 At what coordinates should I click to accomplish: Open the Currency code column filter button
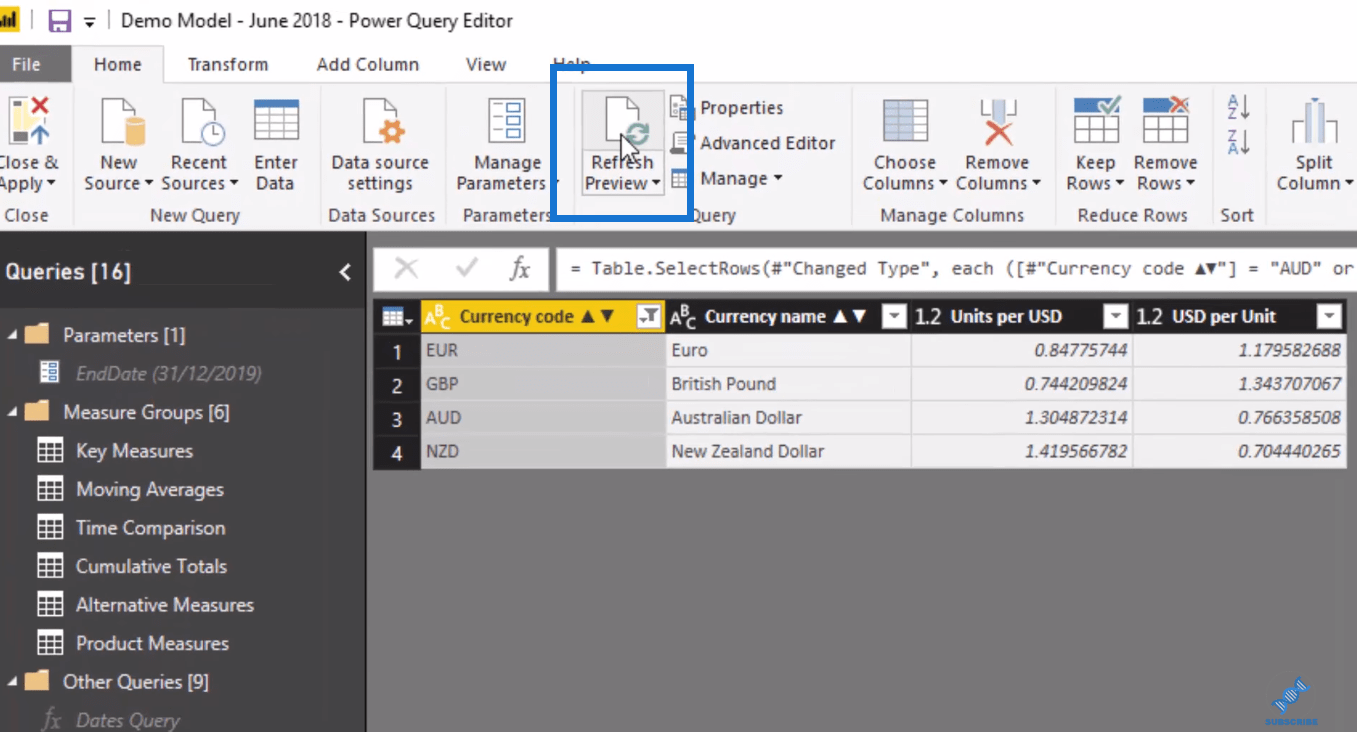[649, 317]
